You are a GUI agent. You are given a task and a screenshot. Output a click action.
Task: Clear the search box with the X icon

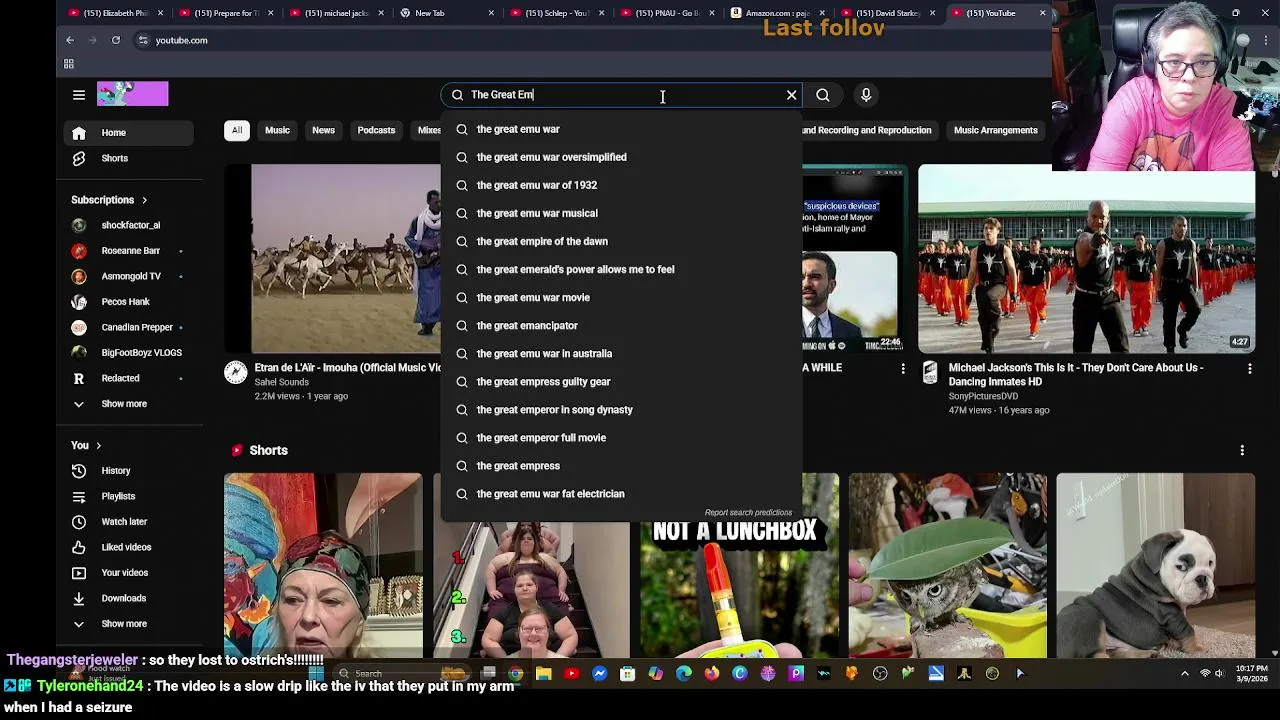point(791,95)
